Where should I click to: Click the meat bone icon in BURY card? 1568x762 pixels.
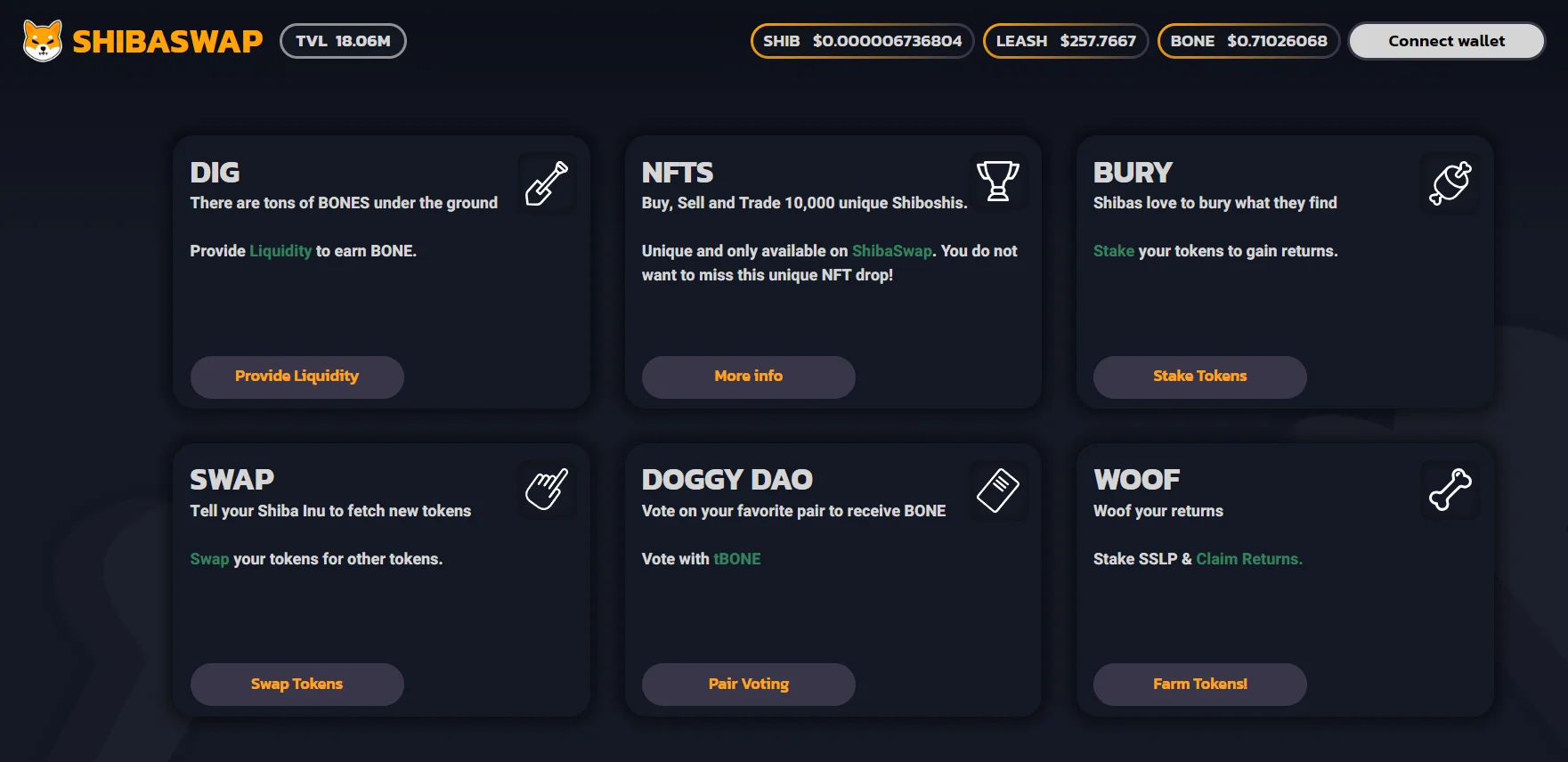[x=1450, y=183]
